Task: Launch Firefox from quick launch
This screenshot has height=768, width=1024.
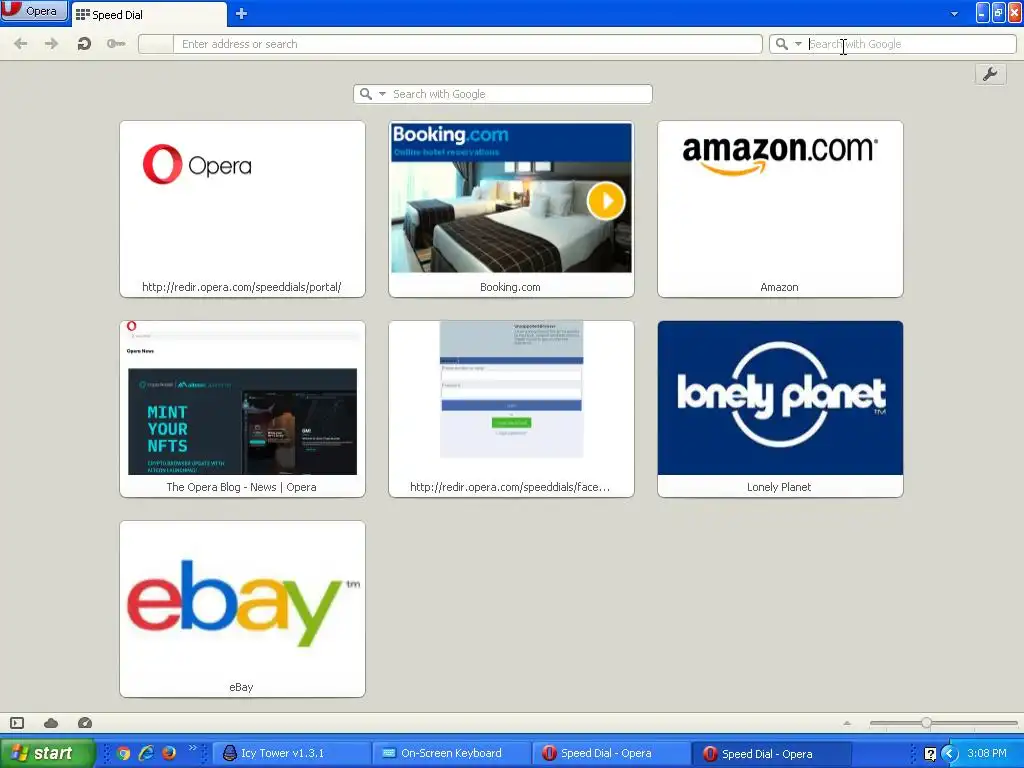Action: [168, 754]
